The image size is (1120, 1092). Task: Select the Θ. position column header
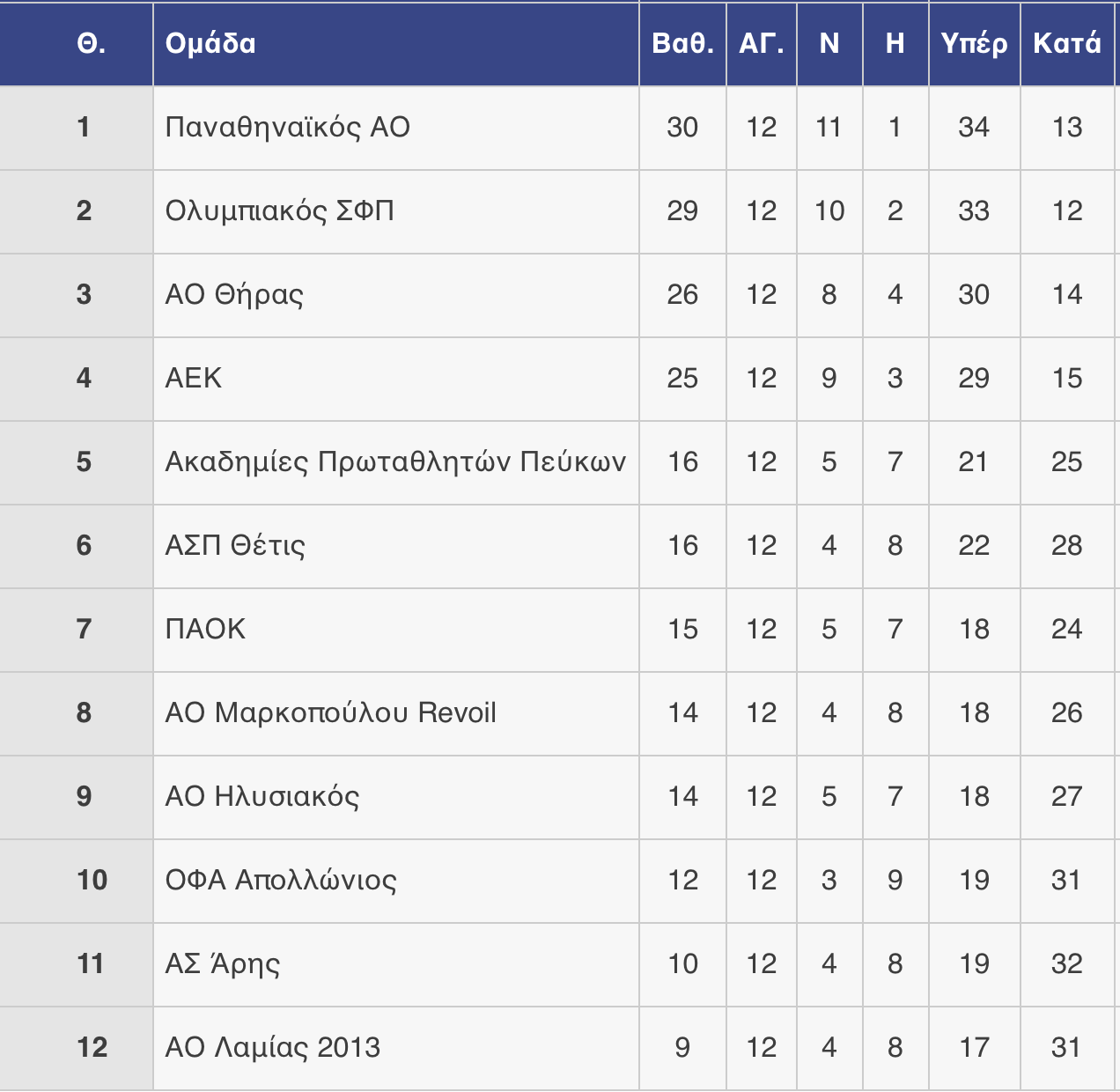[x=92, y=43]
